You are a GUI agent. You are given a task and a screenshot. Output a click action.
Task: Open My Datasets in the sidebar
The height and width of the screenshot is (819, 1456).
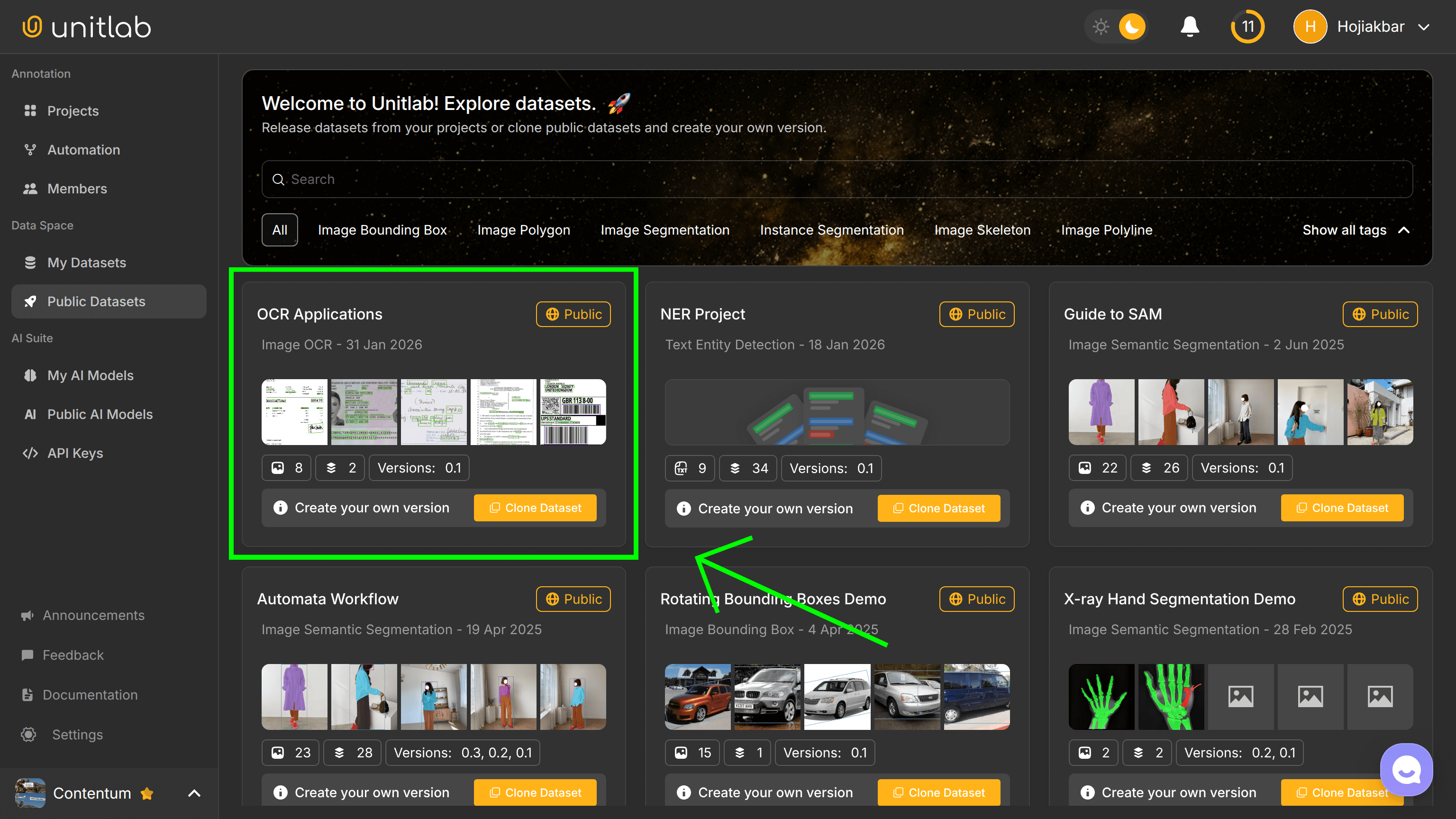pos(86,263)
